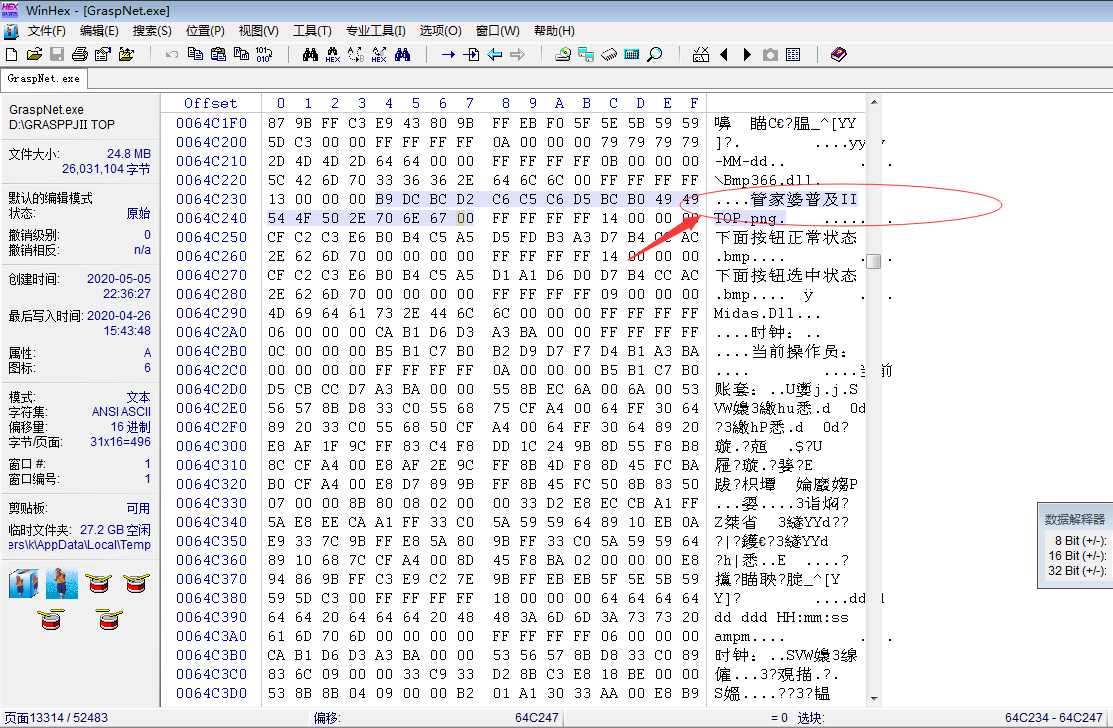Click the 页面 13314 / 52483 status field
1113x728 pixels.
coord(57,718)
